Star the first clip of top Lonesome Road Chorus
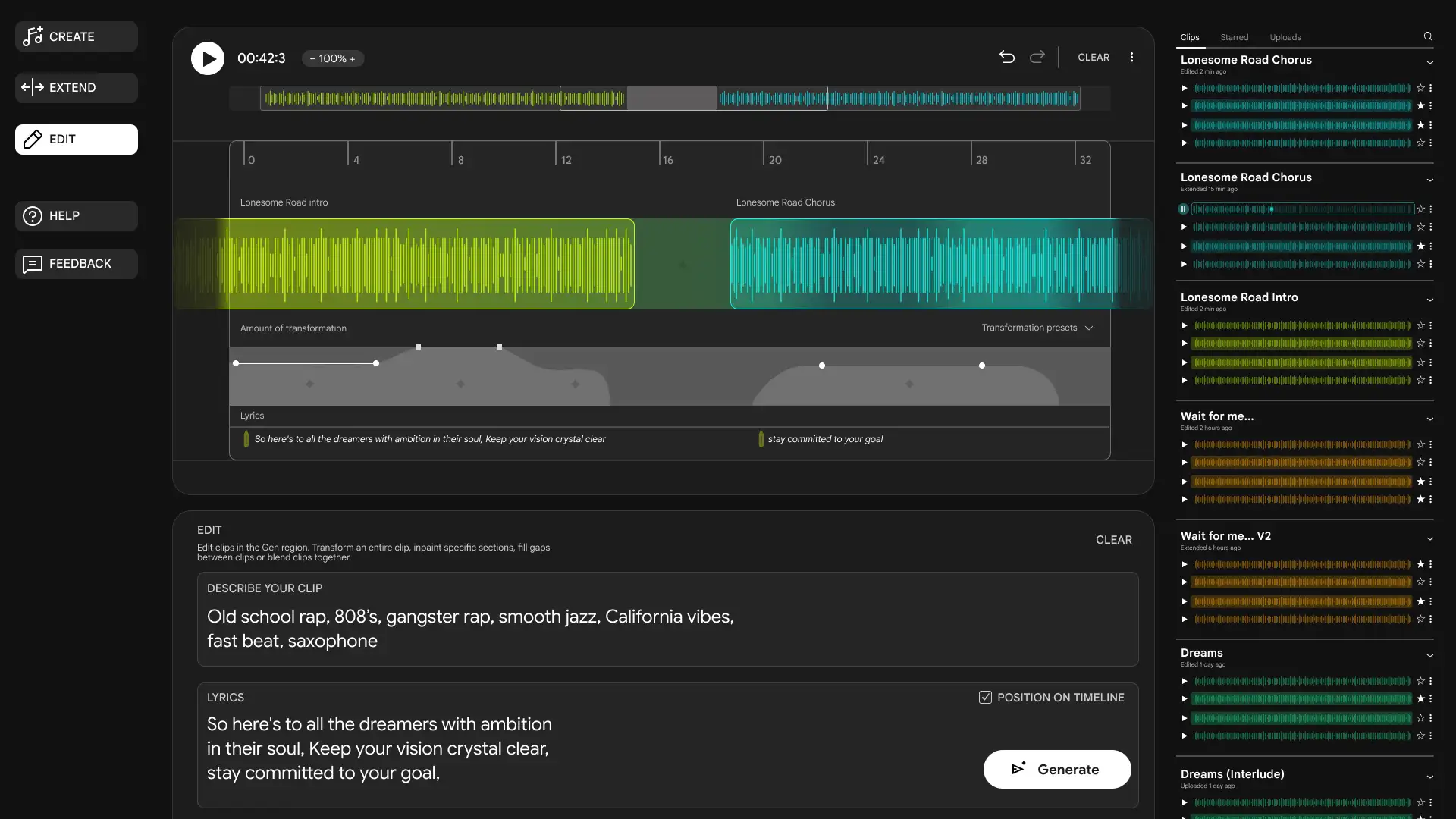 [x=1420, y=88]
